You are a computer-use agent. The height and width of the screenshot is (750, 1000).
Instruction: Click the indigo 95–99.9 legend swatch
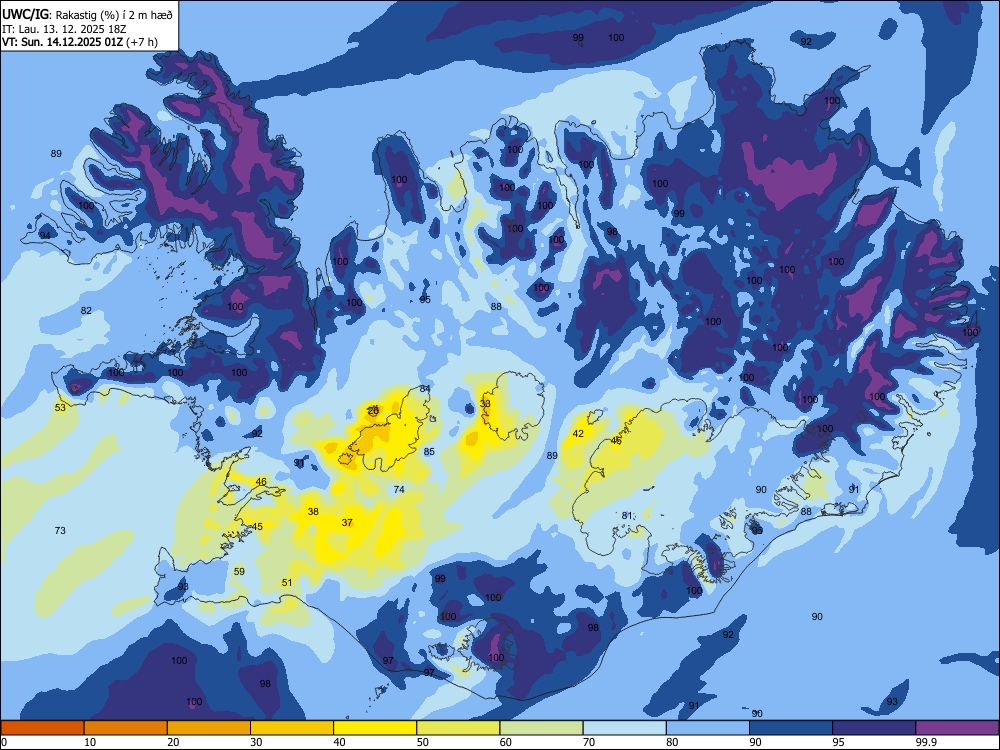click(874, 728)
